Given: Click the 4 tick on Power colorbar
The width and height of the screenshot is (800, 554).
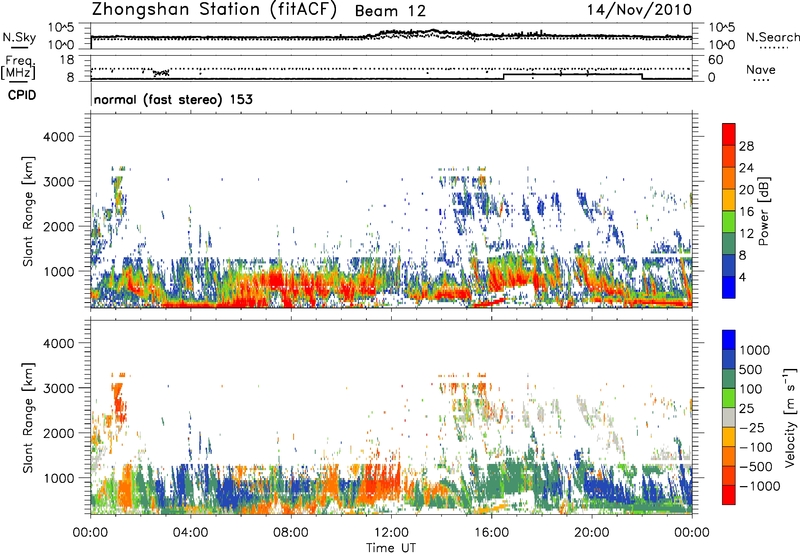Looking at the screenshot, I should pos(742,277).
